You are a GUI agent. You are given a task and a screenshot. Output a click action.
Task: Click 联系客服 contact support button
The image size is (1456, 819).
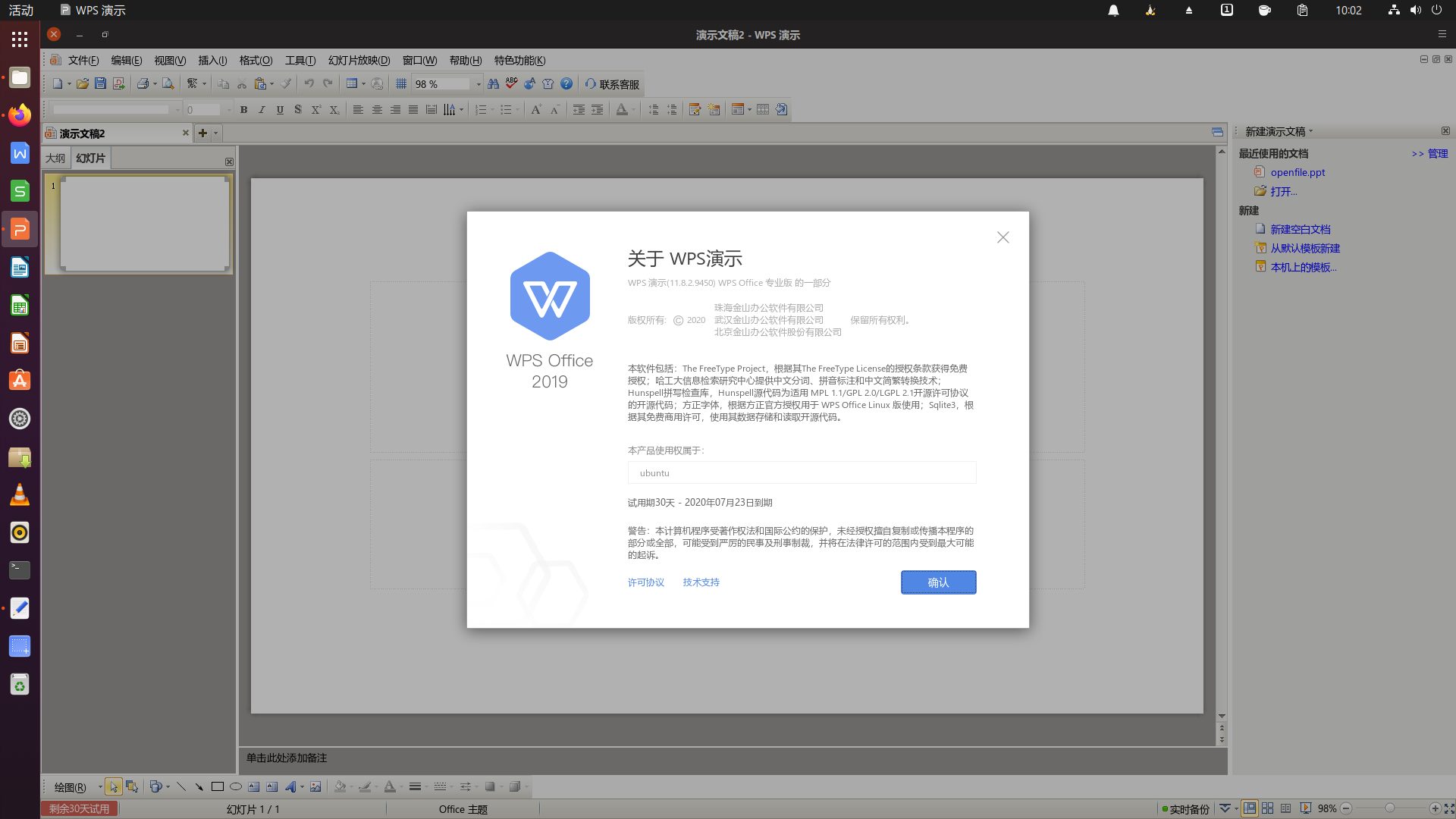click(x=612, y=84)
